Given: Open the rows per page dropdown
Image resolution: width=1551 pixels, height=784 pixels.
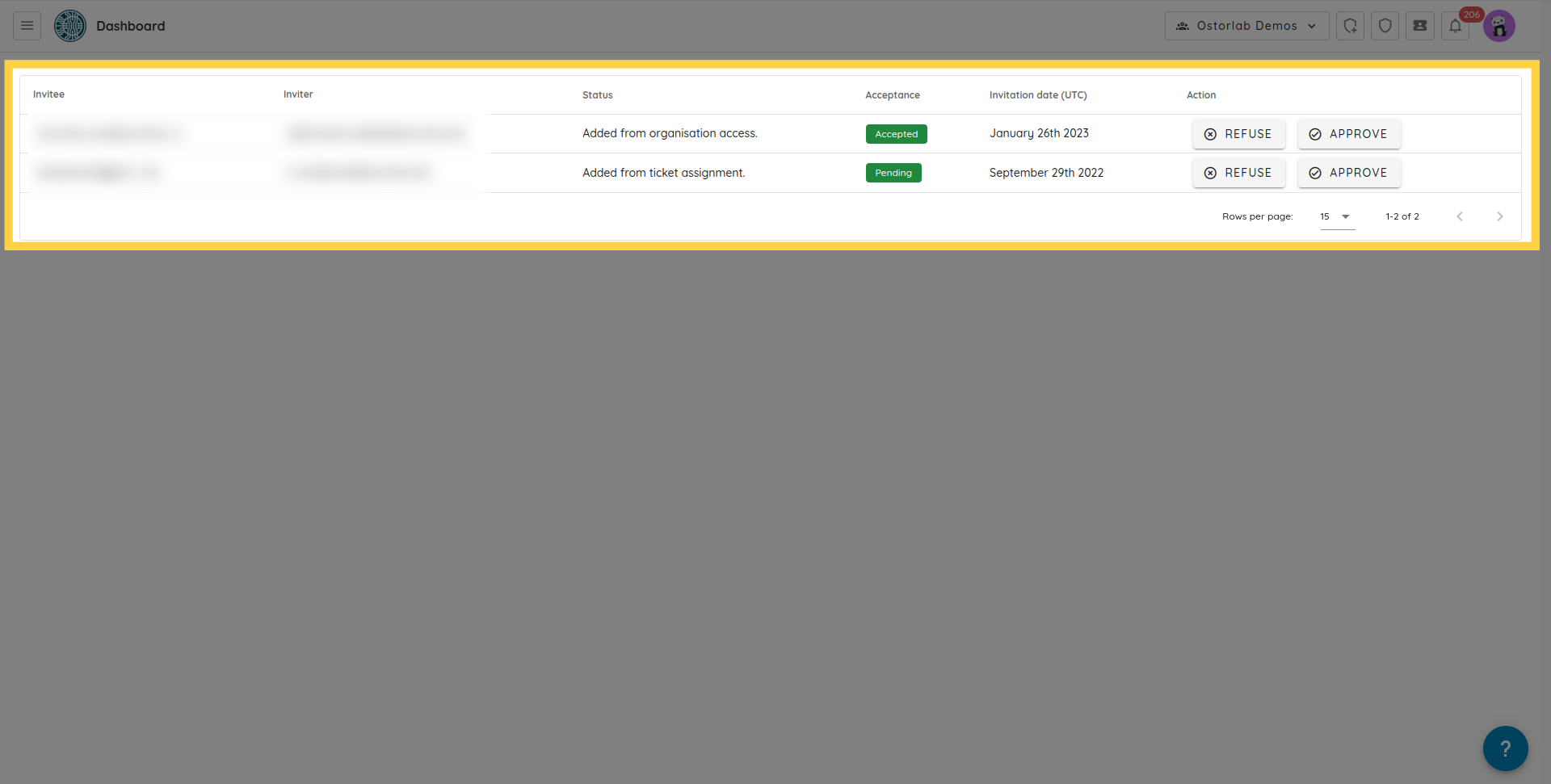Looking at the screenshot, I should 1336,216.
